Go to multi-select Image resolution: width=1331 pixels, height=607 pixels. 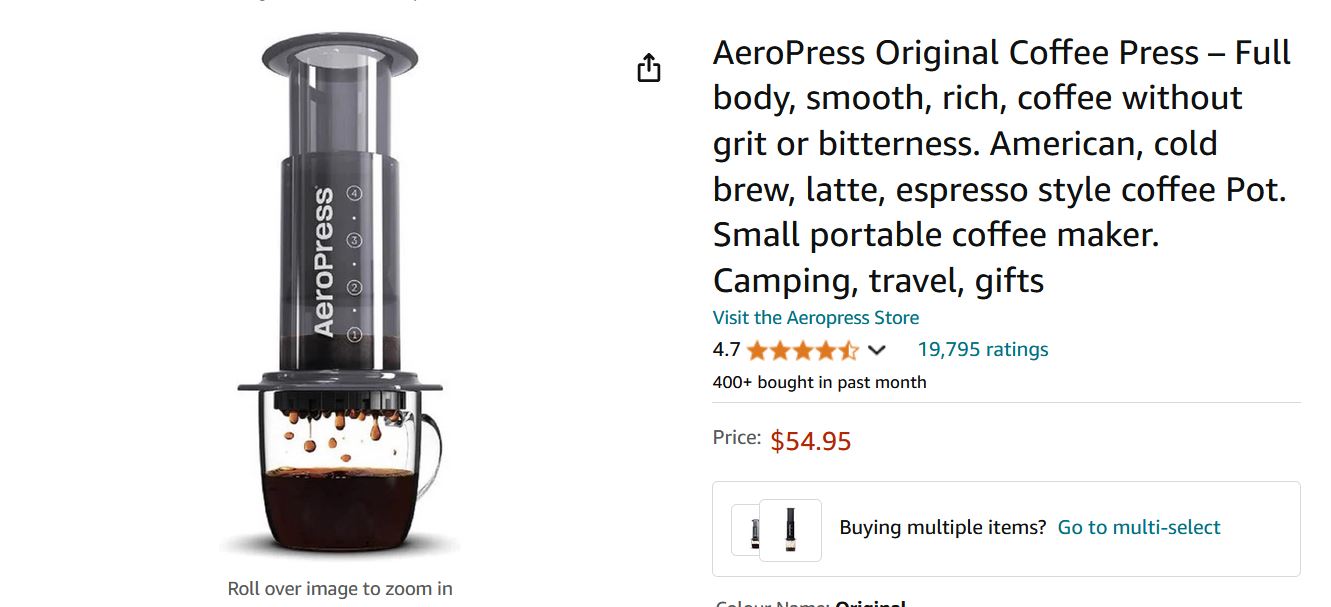click(x=1139, y=527)
